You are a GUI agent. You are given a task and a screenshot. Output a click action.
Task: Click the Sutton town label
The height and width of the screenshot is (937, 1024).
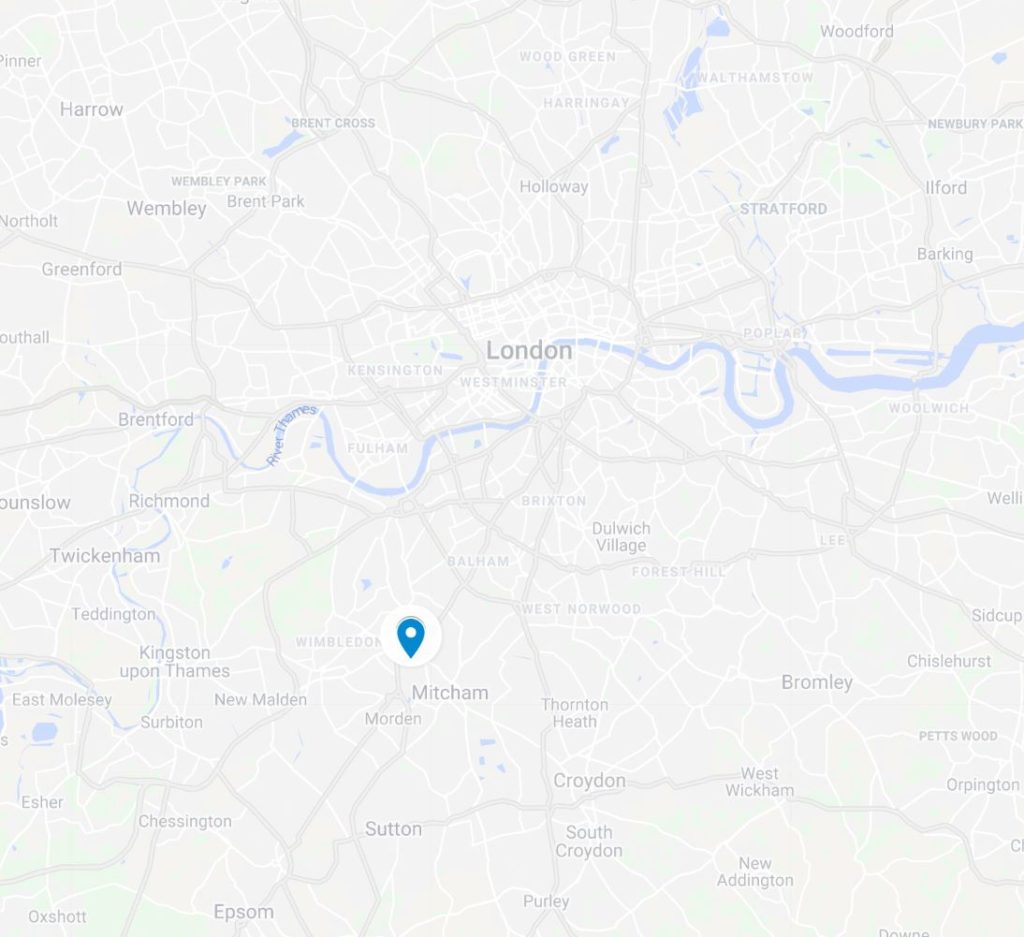393,829
